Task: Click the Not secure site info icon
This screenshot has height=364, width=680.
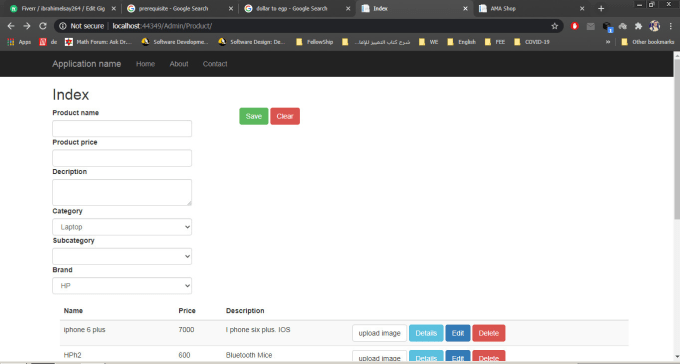Action: (63, 26)
